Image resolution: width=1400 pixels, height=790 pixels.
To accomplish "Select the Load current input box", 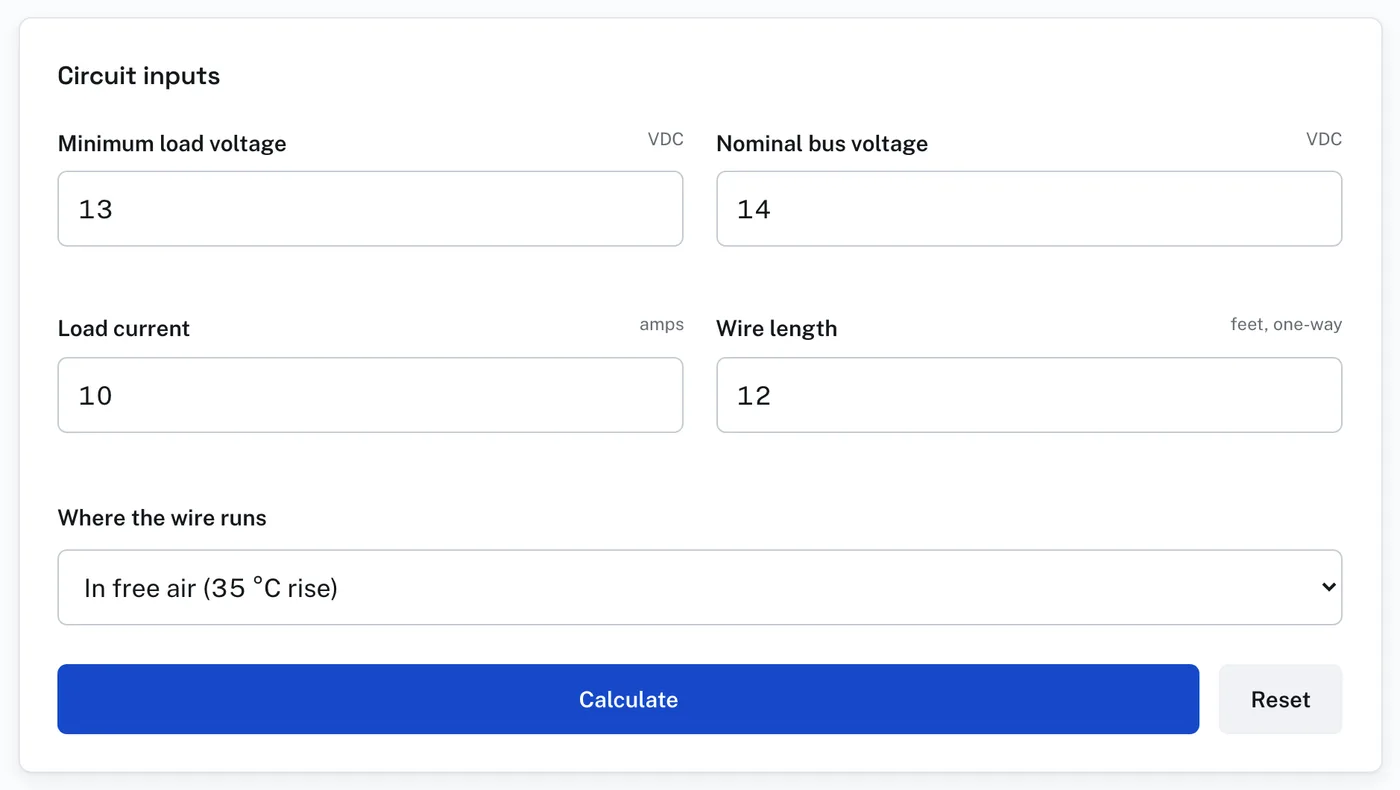I will click(x=370, y=395).
